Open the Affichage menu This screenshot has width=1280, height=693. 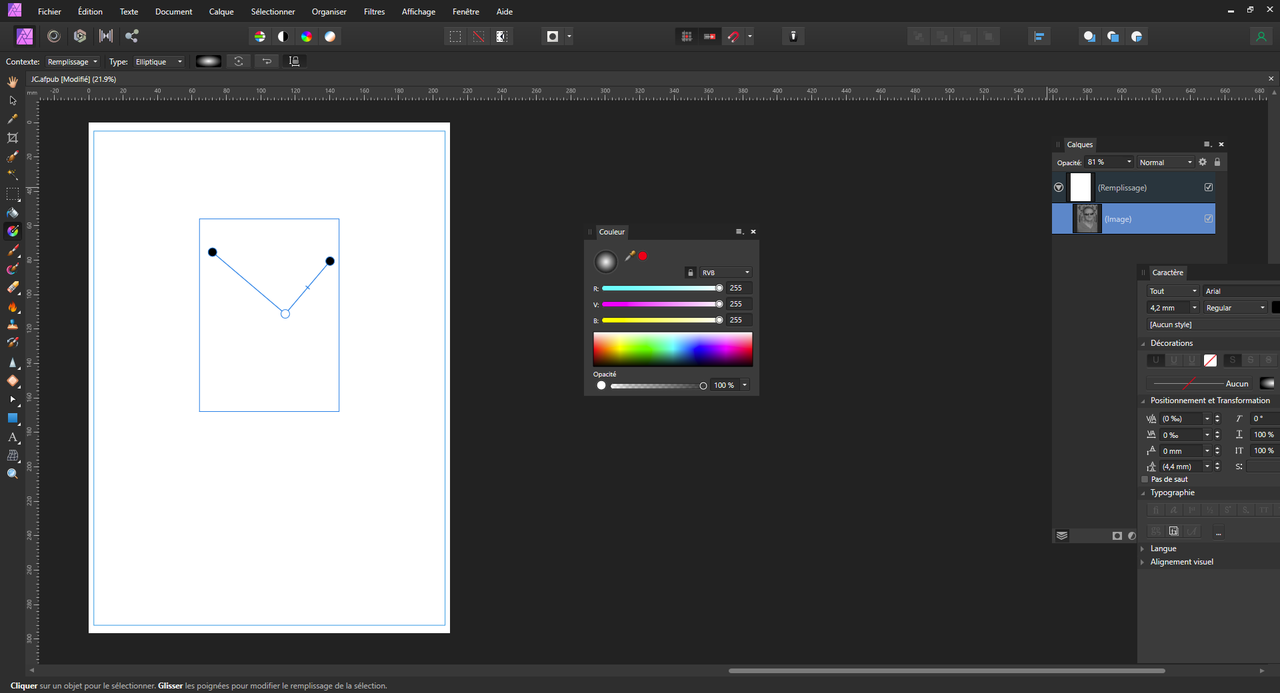(418, 11)
